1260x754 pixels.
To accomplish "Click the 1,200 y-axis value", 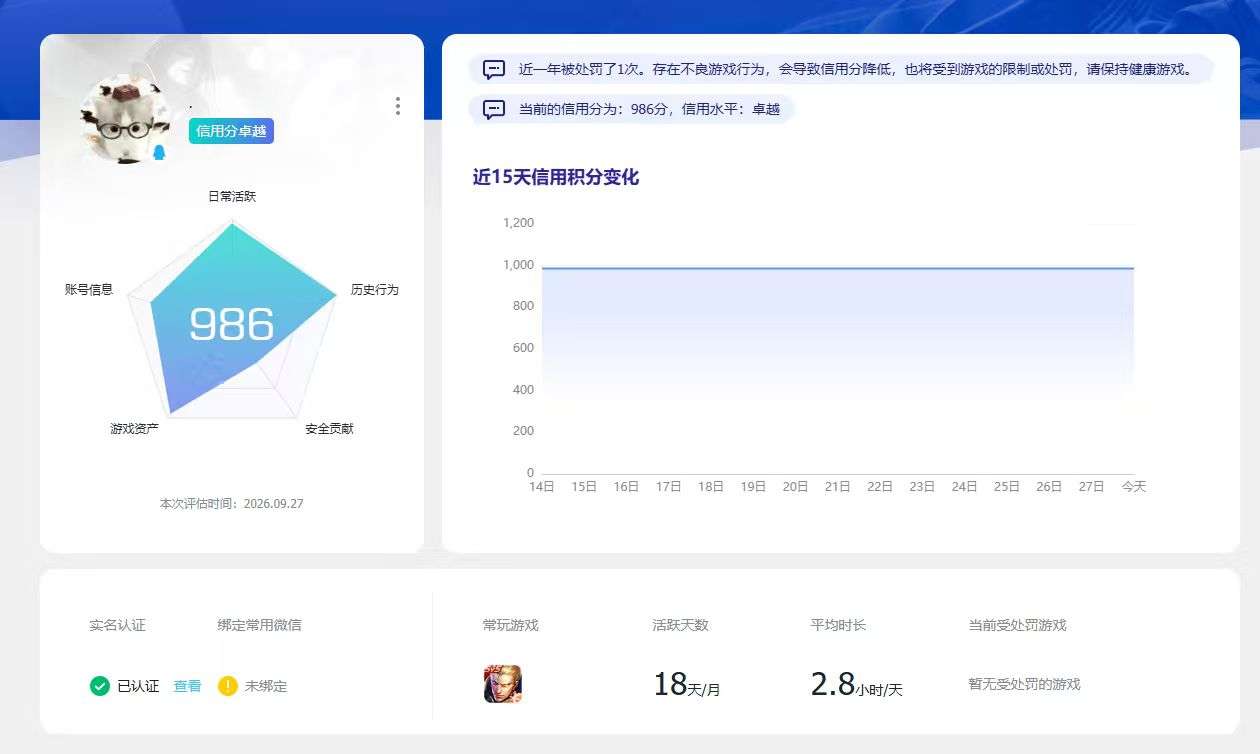I will point(518,223).
